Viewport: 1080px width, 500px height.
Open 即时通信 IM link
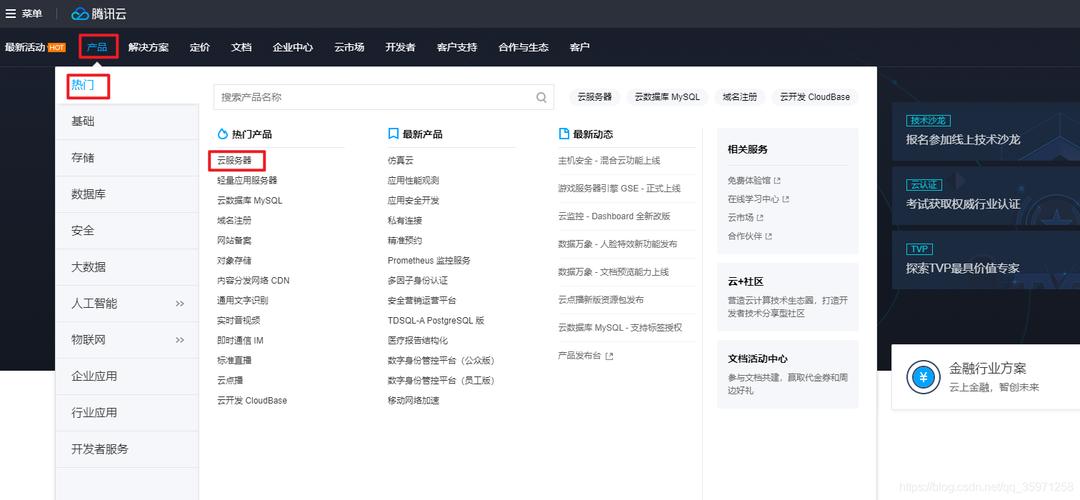(240, 340)
